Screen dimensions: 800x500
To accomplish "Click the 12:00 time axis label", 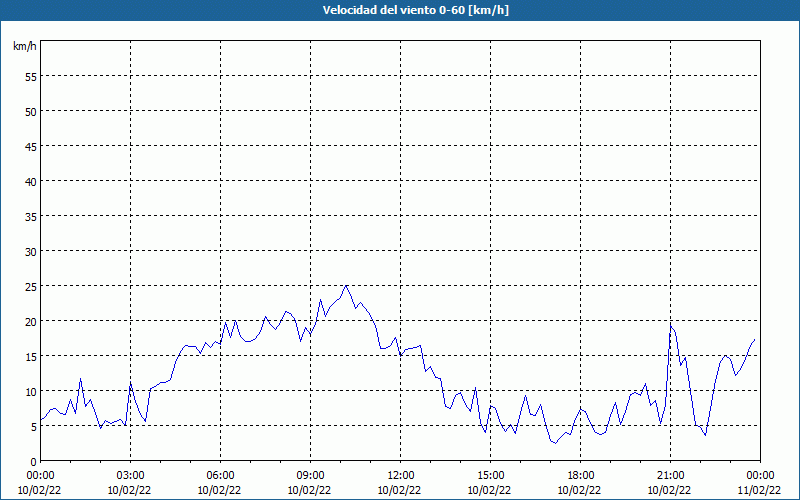I will click(401, 475).
